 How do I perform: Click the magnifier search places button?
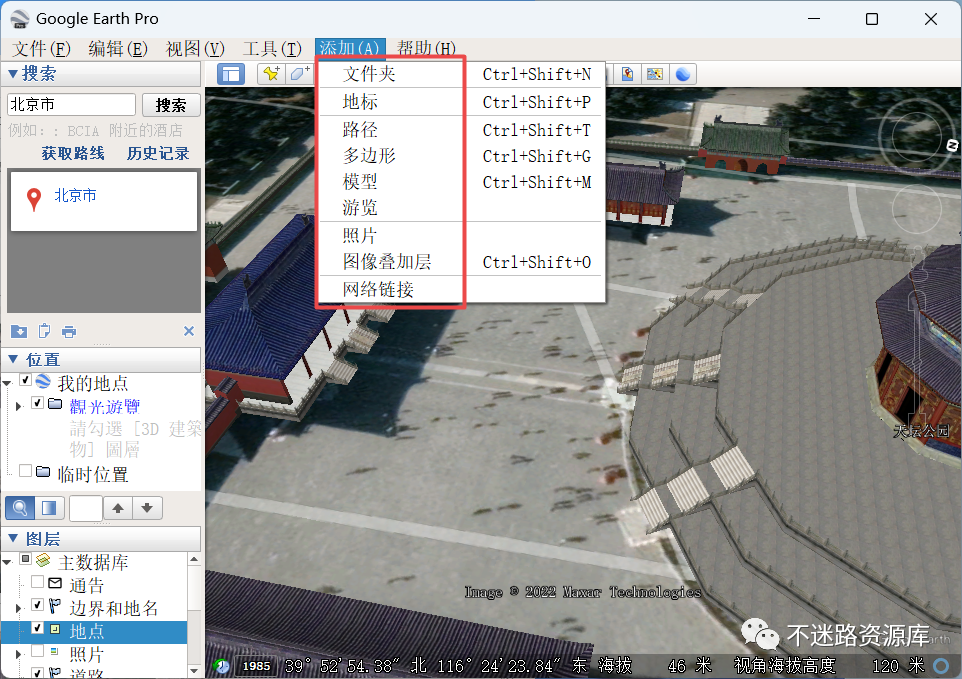pyautogui.click(x=20, y=508)
